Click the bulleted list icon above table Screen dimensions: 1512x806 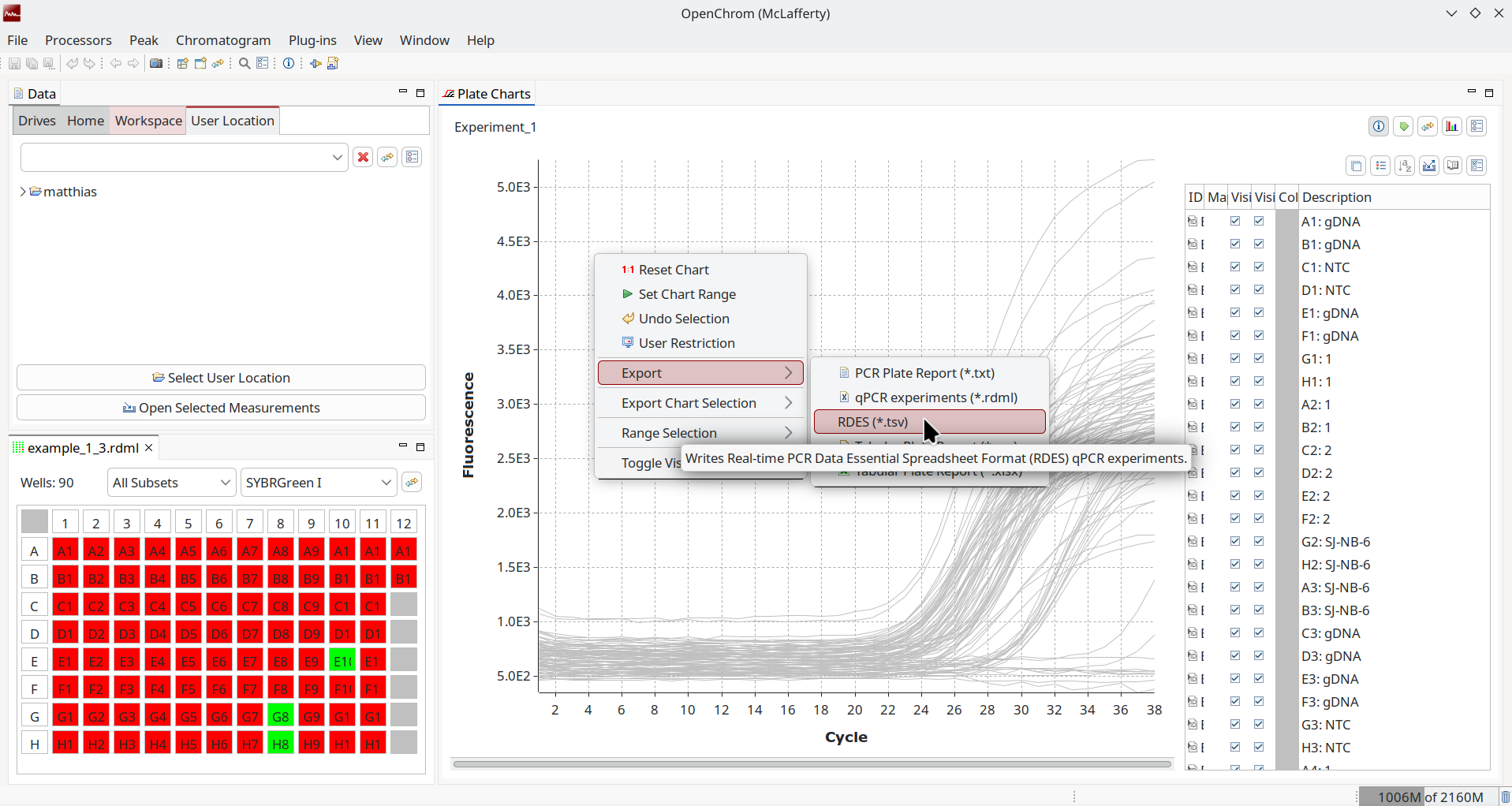pos(1380,166)
